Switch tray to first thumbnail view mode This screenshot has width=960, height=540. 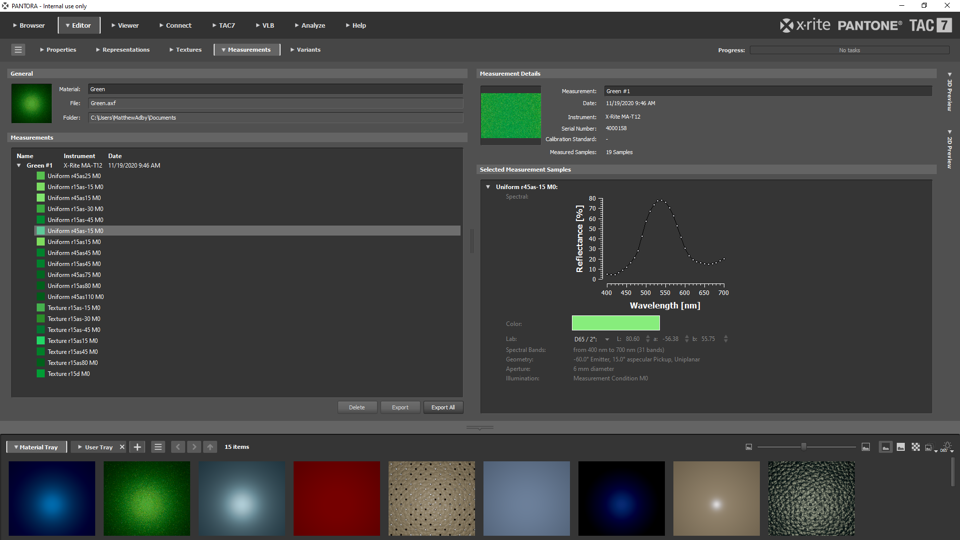(885, 447)
